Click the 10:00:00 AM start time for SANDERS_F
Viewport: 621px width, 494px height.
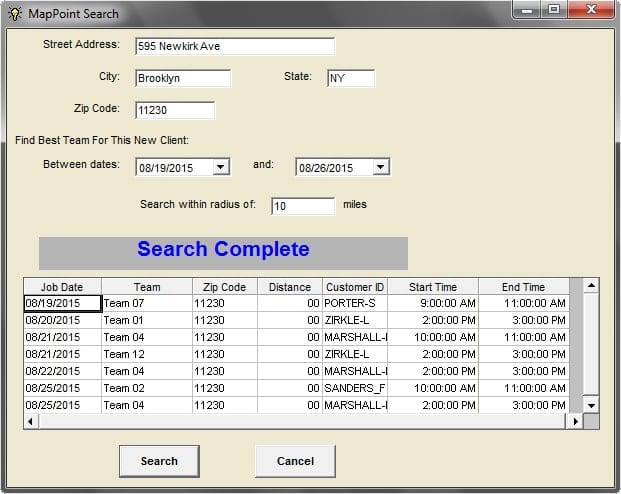(x=433, y=388)
